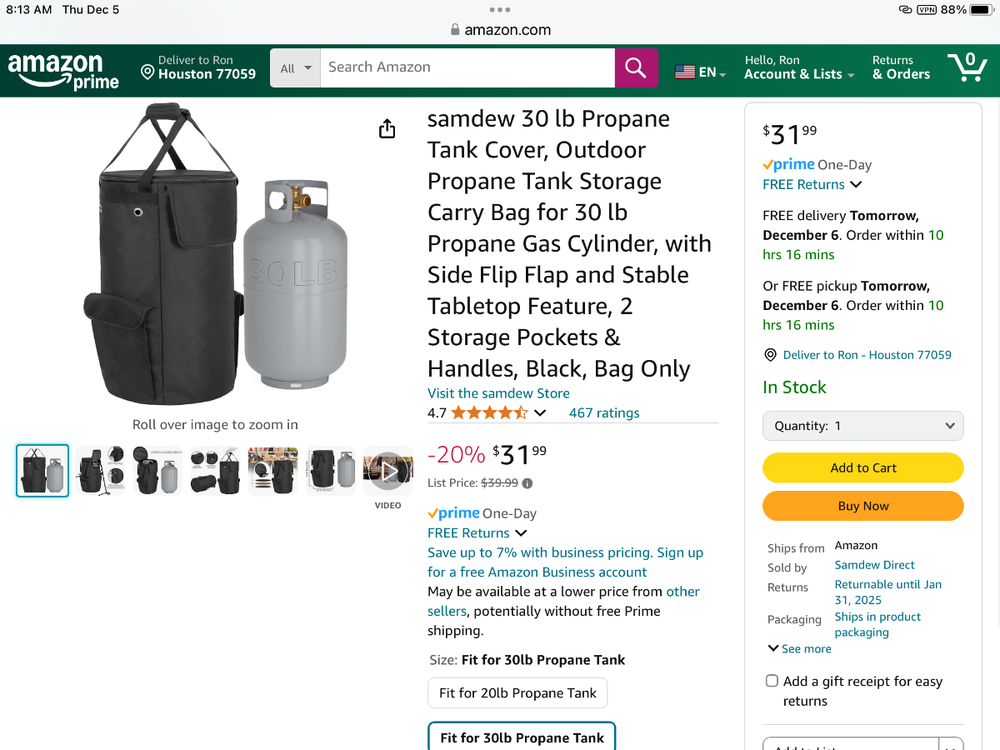Click the star rating display
The image size is (1000, 750).
point(489,413)
